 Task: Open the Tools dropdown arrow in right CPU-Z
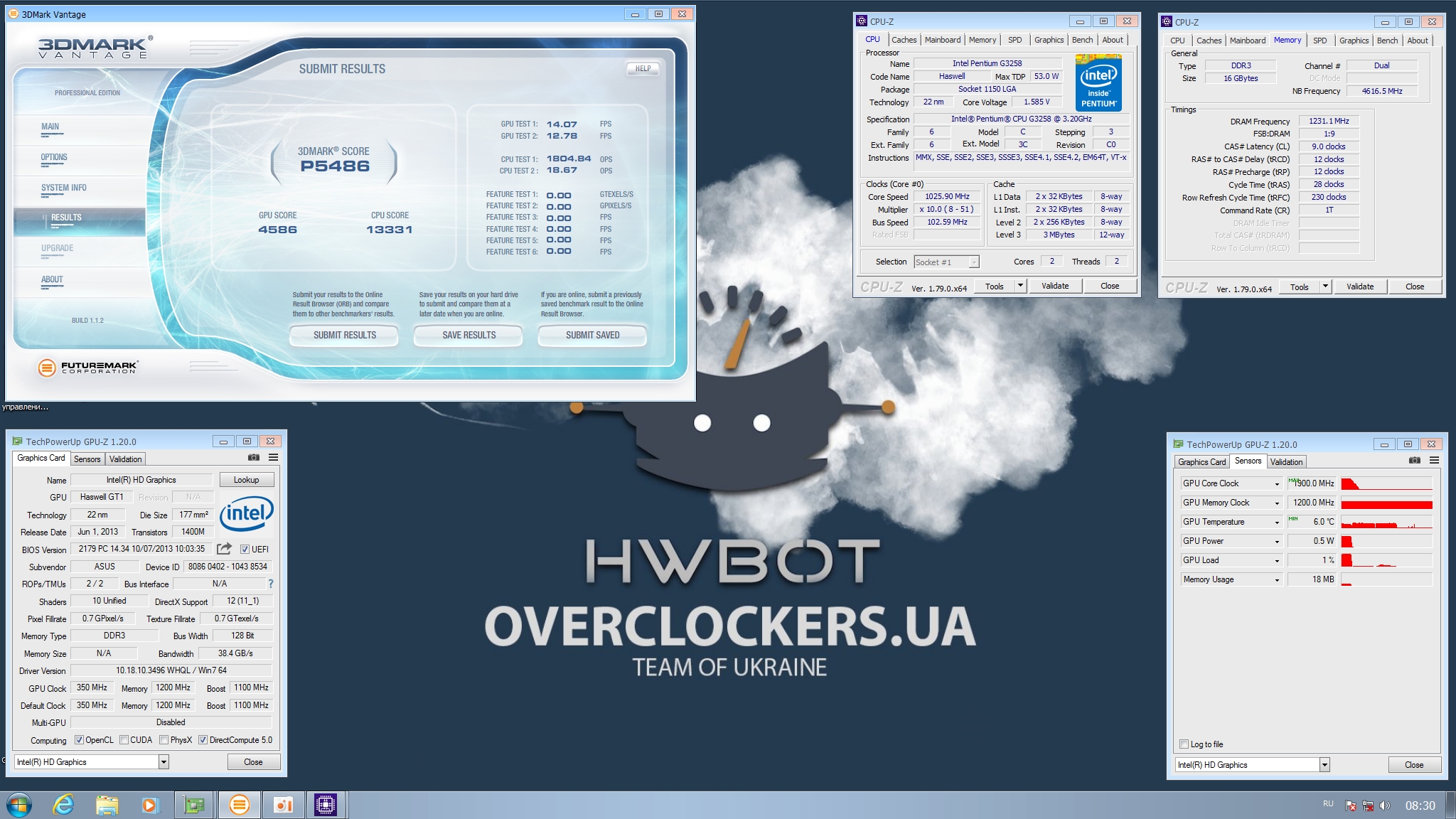1325,287
